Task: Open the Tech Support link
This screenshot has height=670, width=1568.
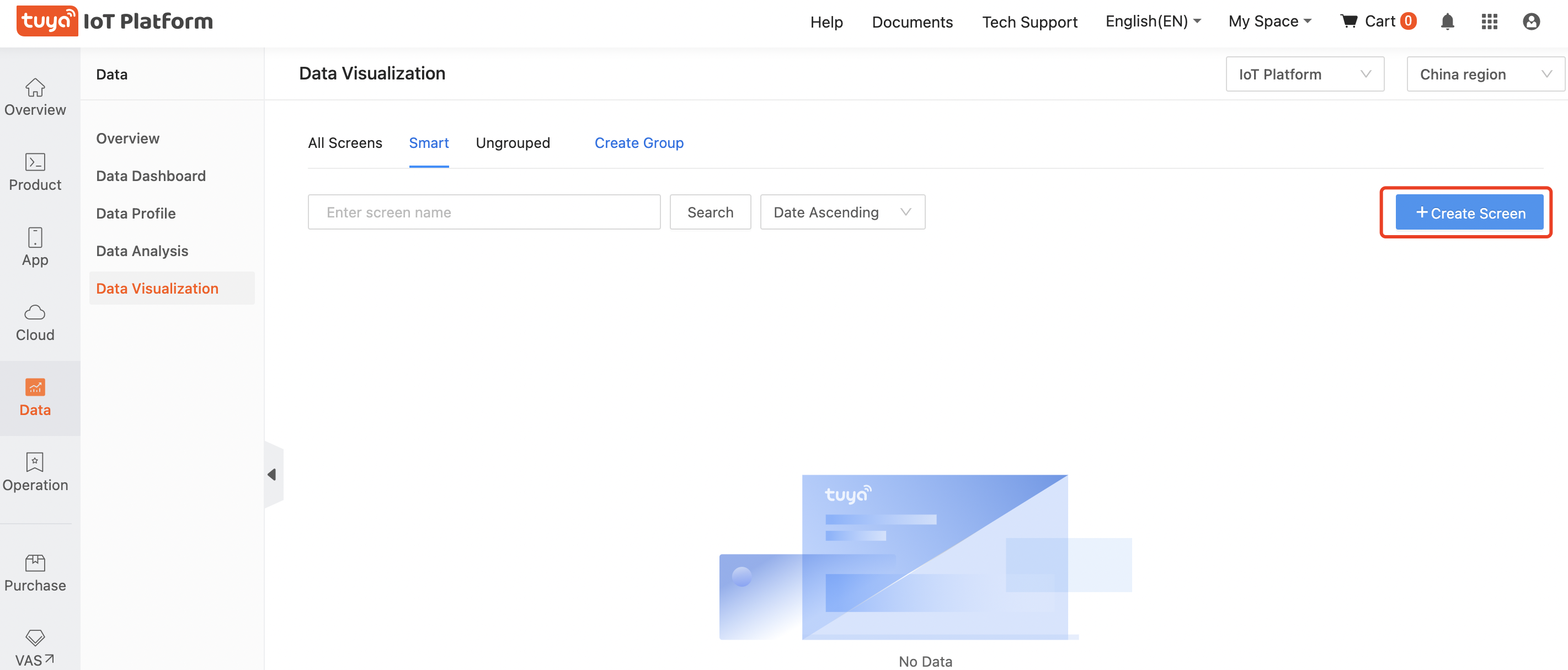Action: pos(1030,23)
